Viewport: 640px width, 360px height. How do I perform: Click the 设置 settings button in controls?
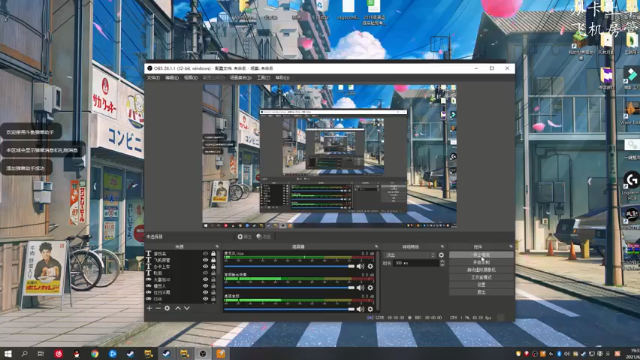pos(481,284)
